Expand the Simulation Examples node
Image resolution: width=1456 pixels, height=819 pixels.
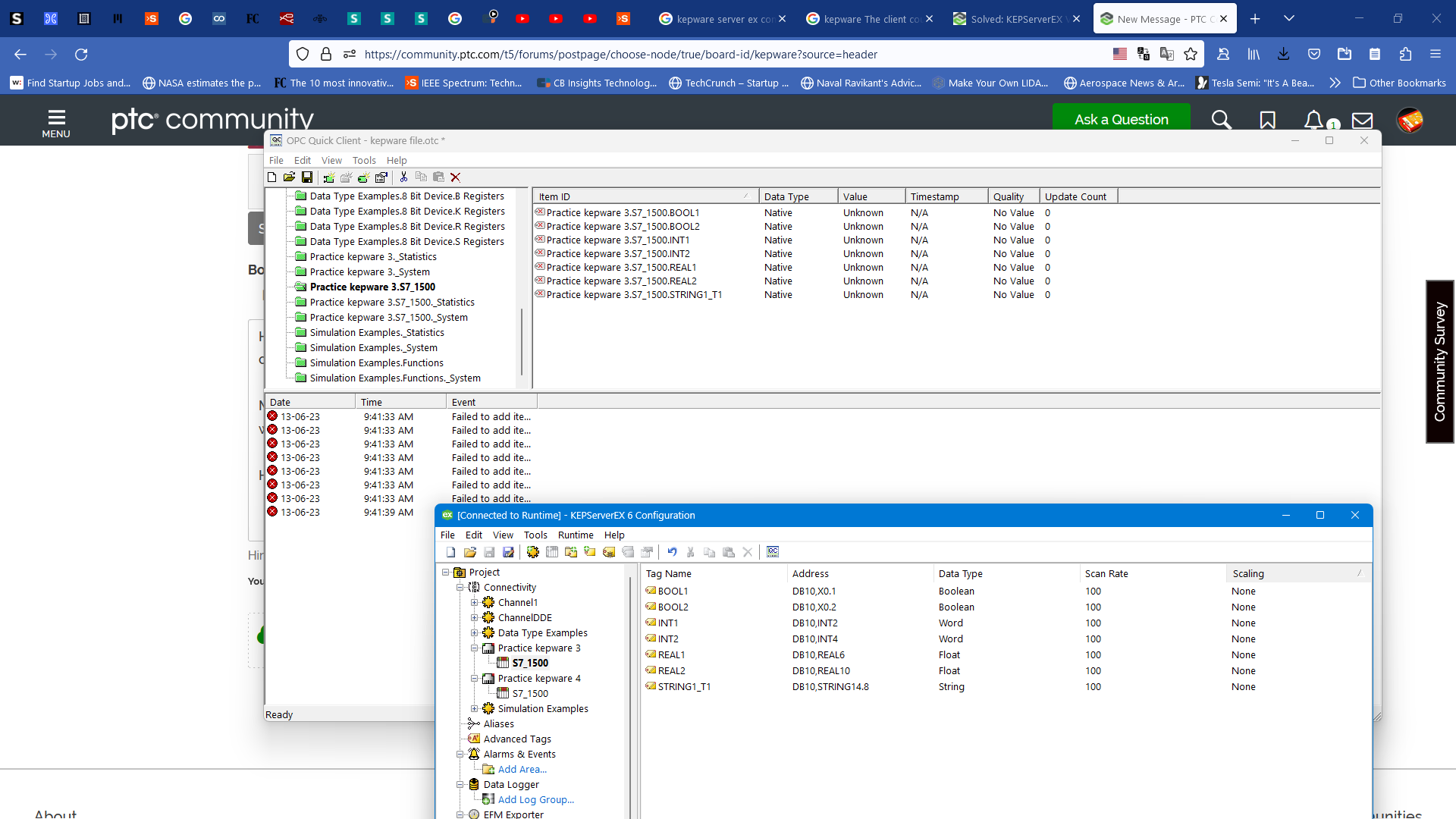tap(475, 708)
